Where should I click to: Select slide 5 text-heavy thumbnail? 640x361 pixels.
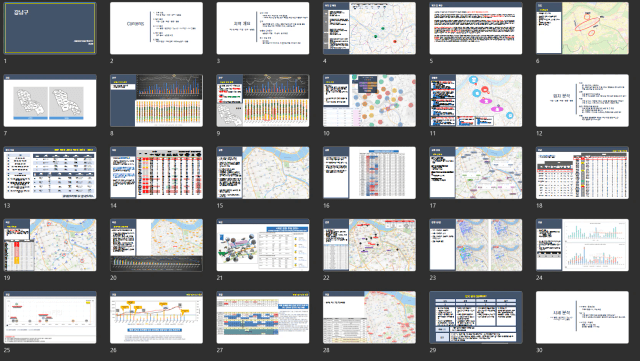pyautogui.click(x=476, y=28)
